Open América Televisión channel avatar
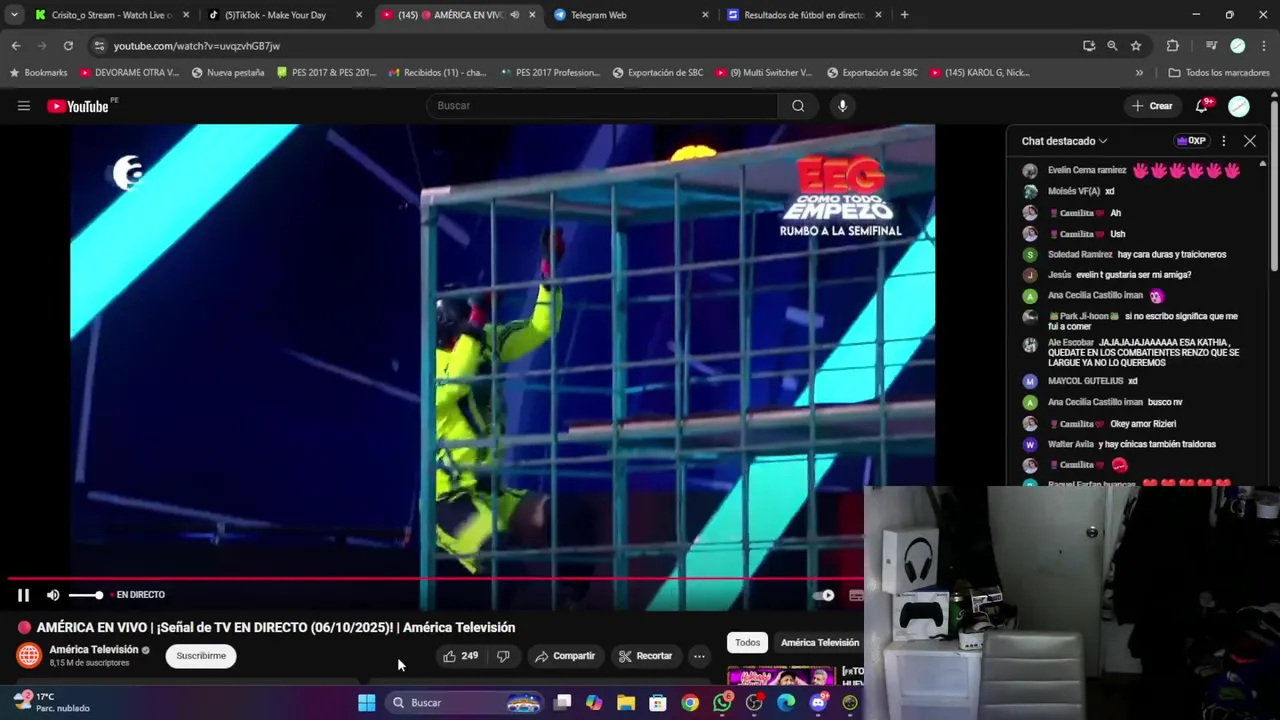 click(x=29, y=655)
